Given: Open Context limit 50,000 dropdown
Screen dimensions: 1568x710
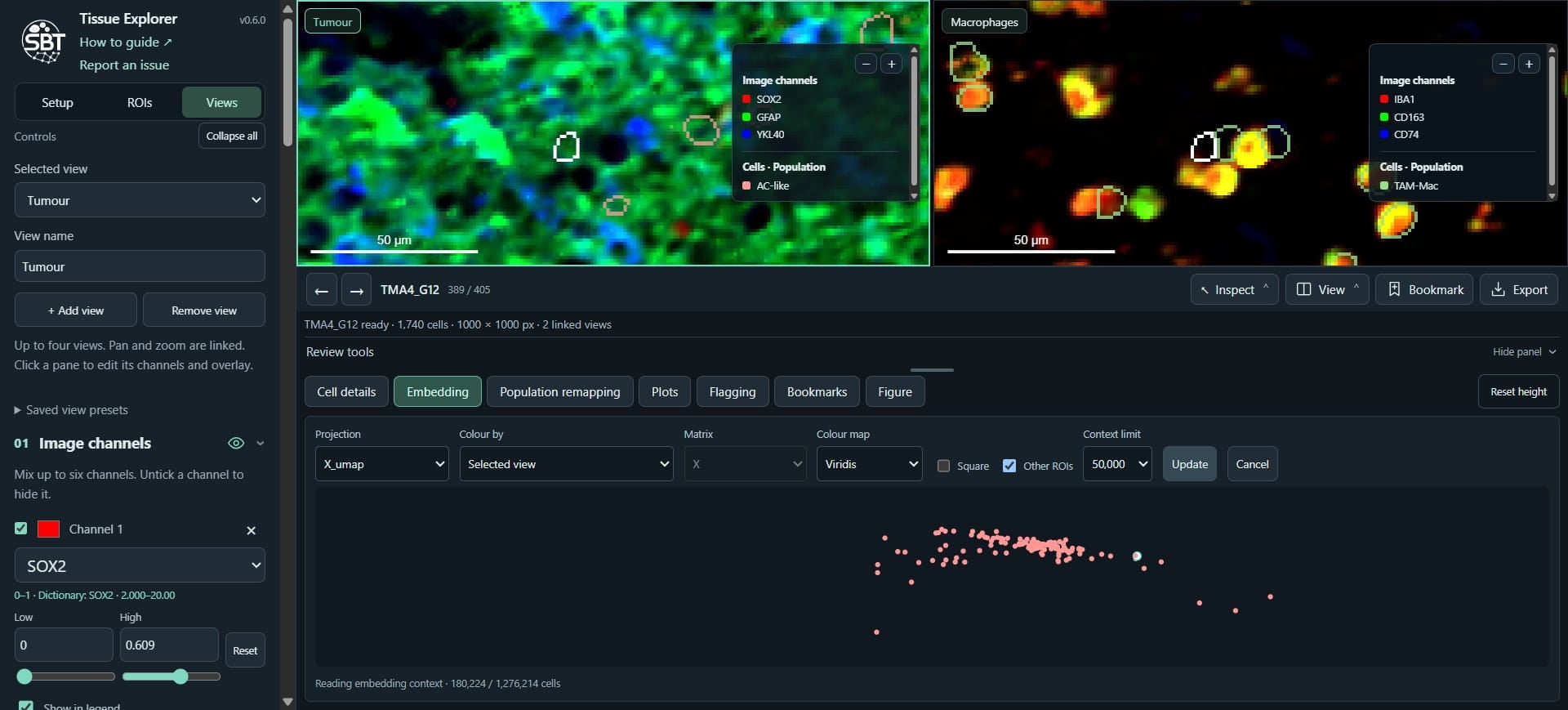Looking at the screenshot, I should 1117,464.
